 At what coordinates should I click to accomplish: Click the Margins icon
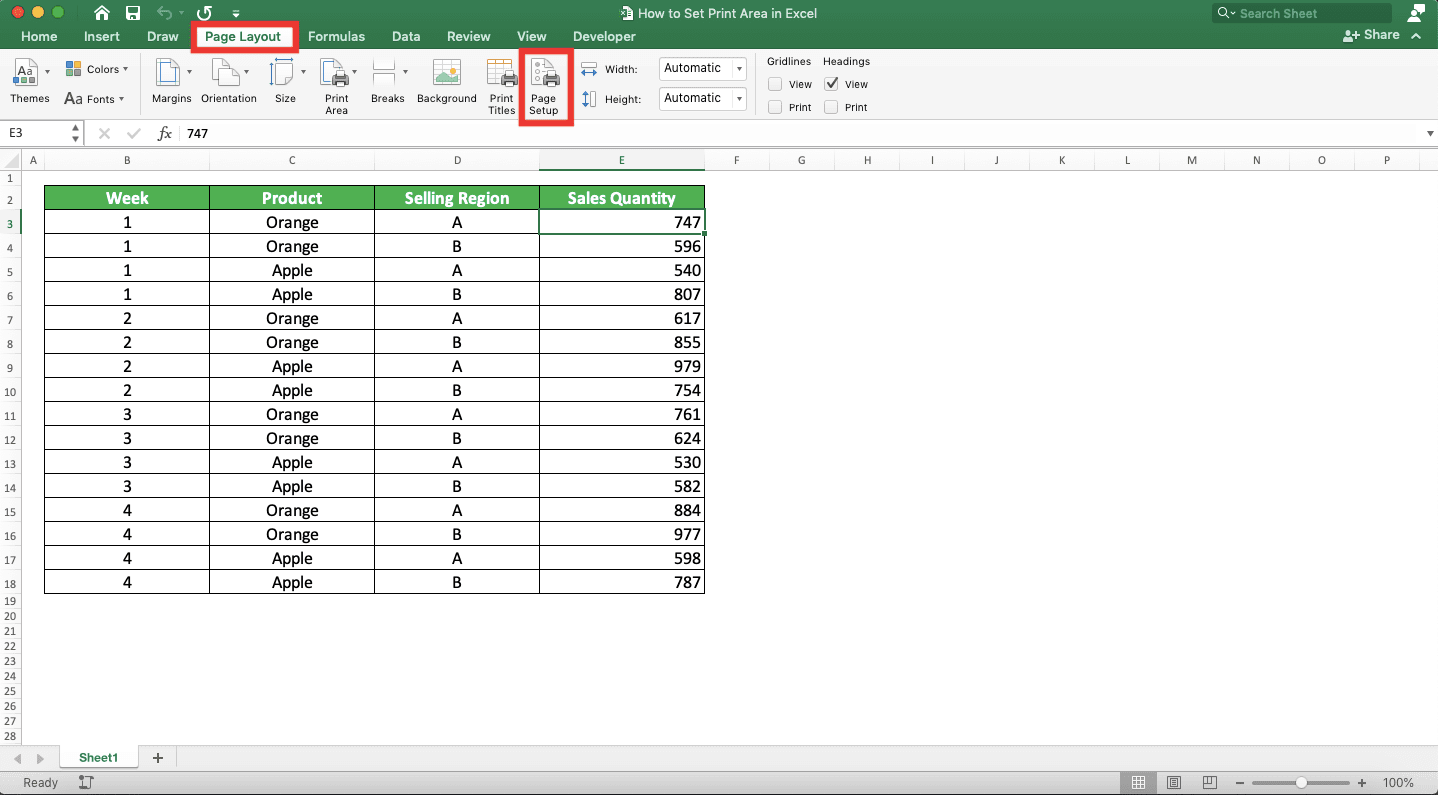(168, 72)
